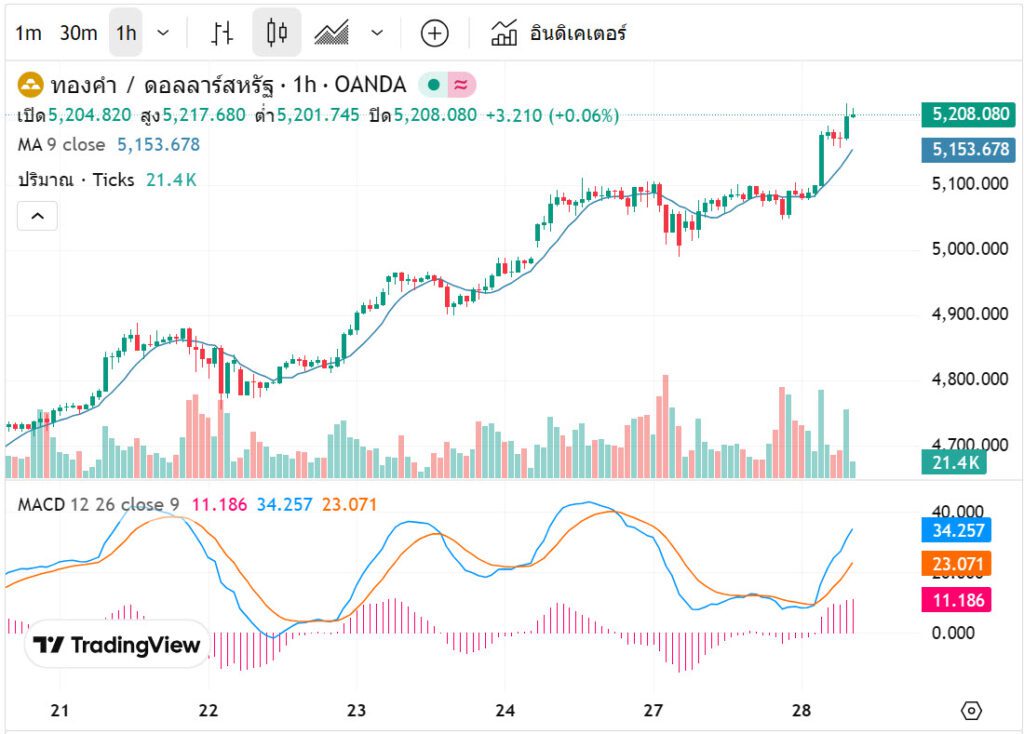The image size is (1024, 734).
Task: Select the 1h timeframe
Action: (x=126, y=33)
